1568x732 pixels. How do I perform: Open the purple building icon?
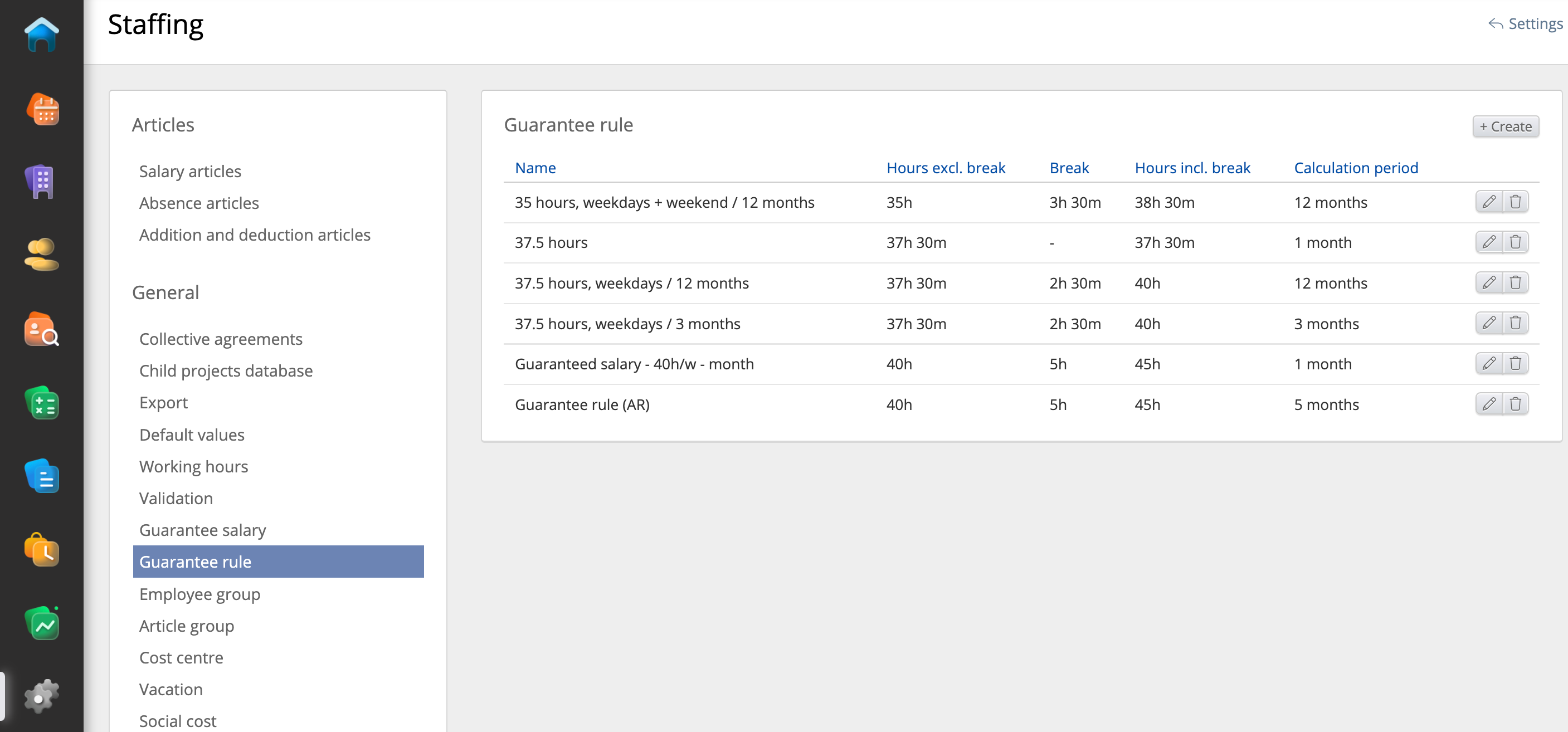click(x=41, y=181)
